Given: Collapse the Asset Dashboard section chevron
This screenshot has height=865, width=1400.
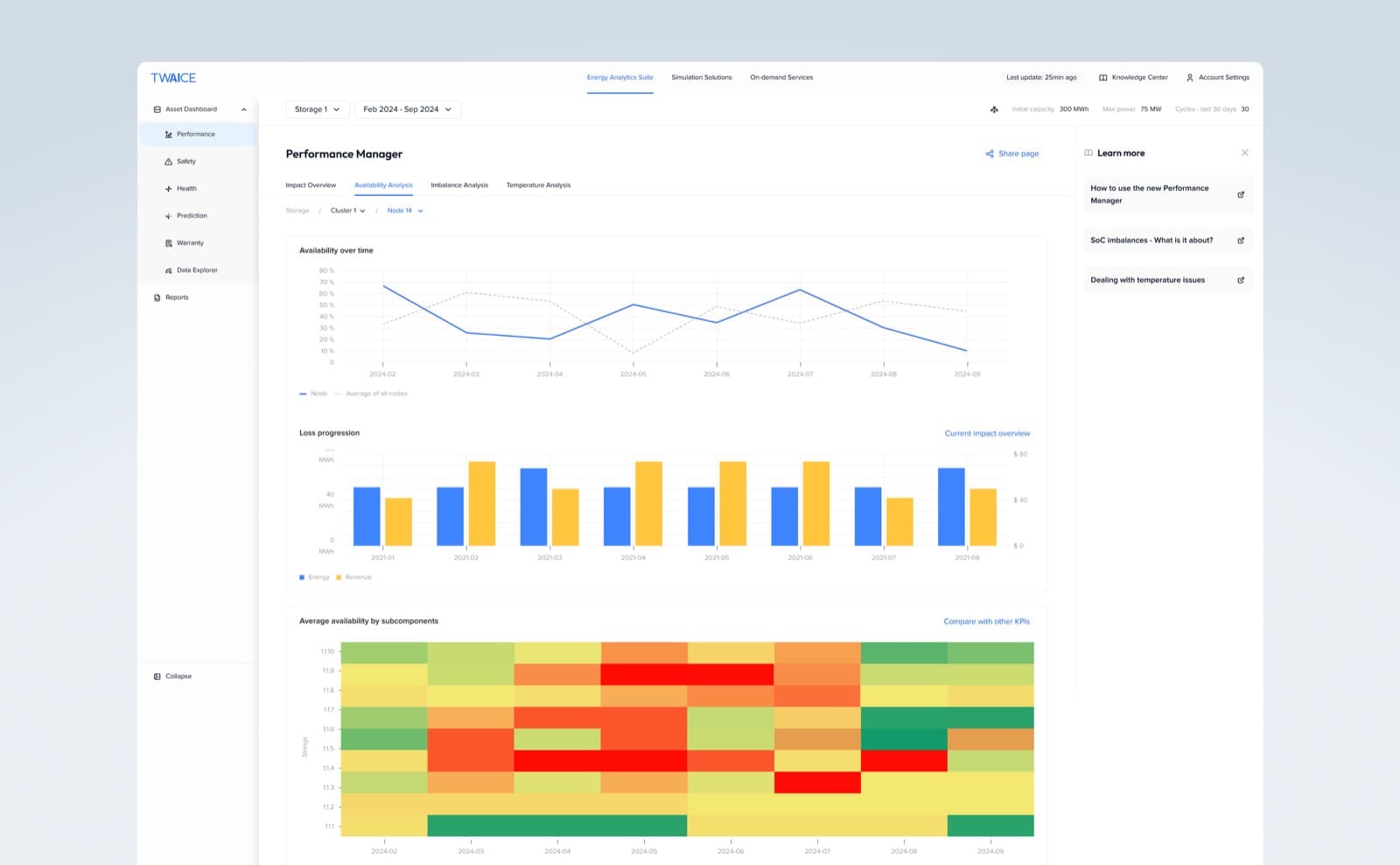Looking at the screenshot, I should 243,109.
